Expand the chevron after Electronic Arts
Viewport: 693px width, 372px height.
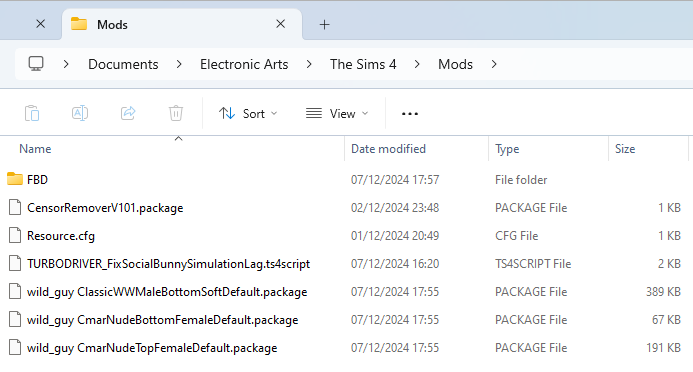click(x=309, y=65)
